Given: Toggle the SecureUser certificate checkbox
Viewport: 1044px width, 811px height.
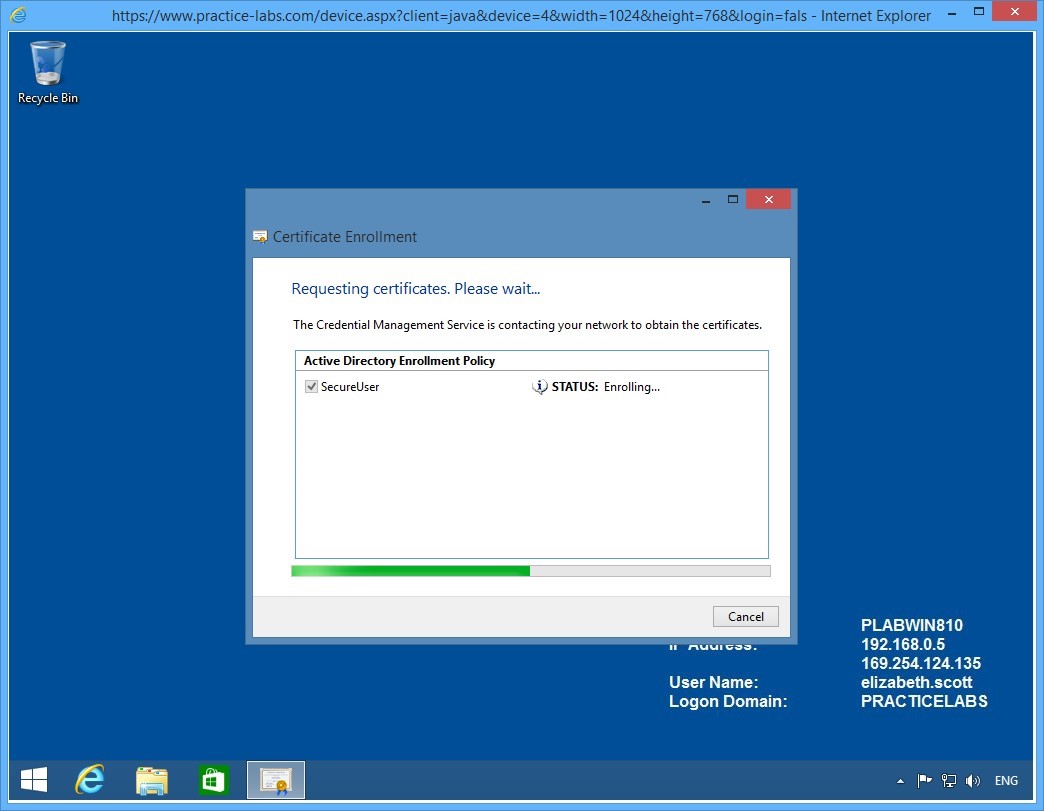Looking at the screenshot, I should tap(311, 386).
